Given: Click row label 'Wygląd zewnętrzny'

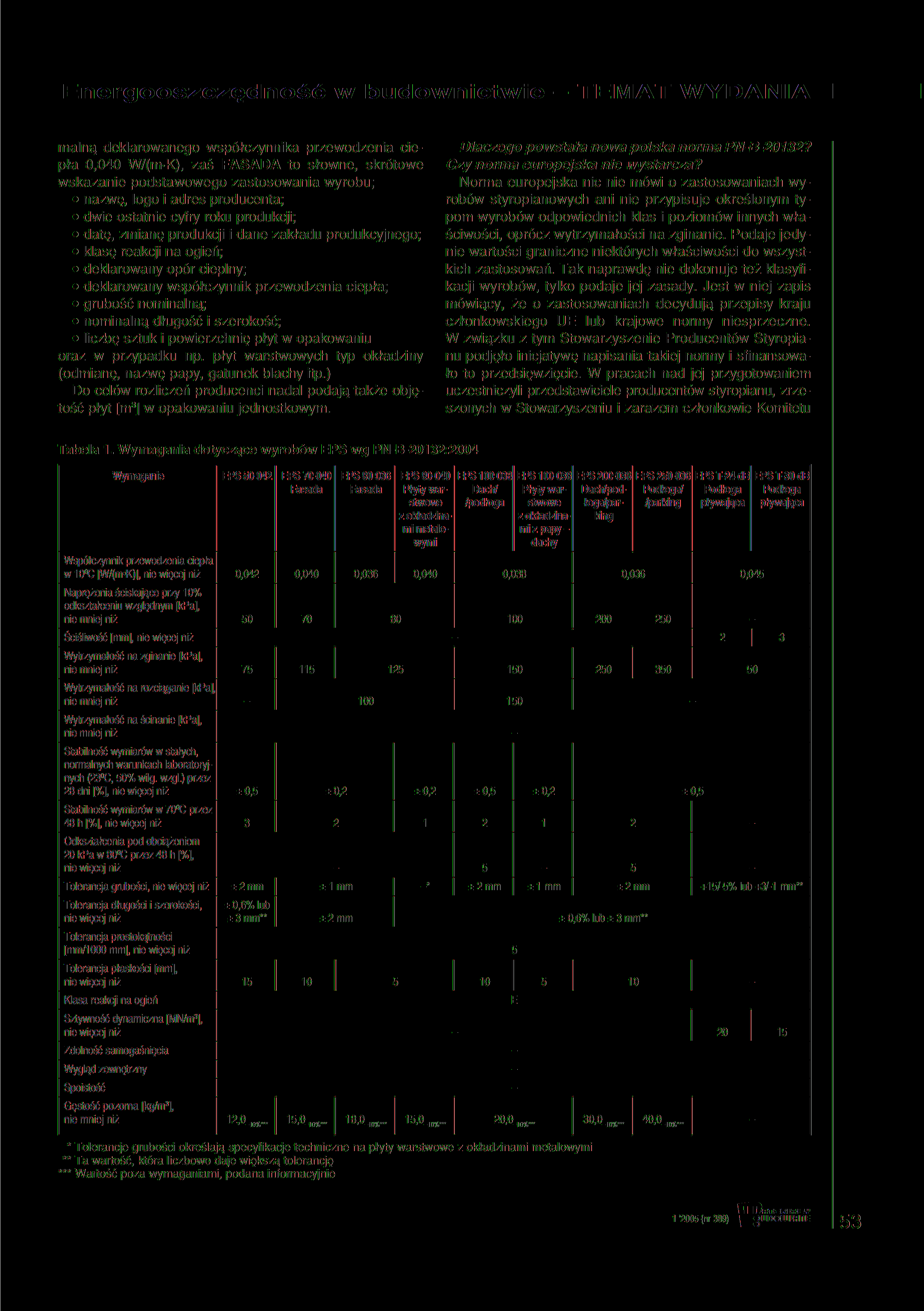Looking at the screenshot, I should point(105,1069).
